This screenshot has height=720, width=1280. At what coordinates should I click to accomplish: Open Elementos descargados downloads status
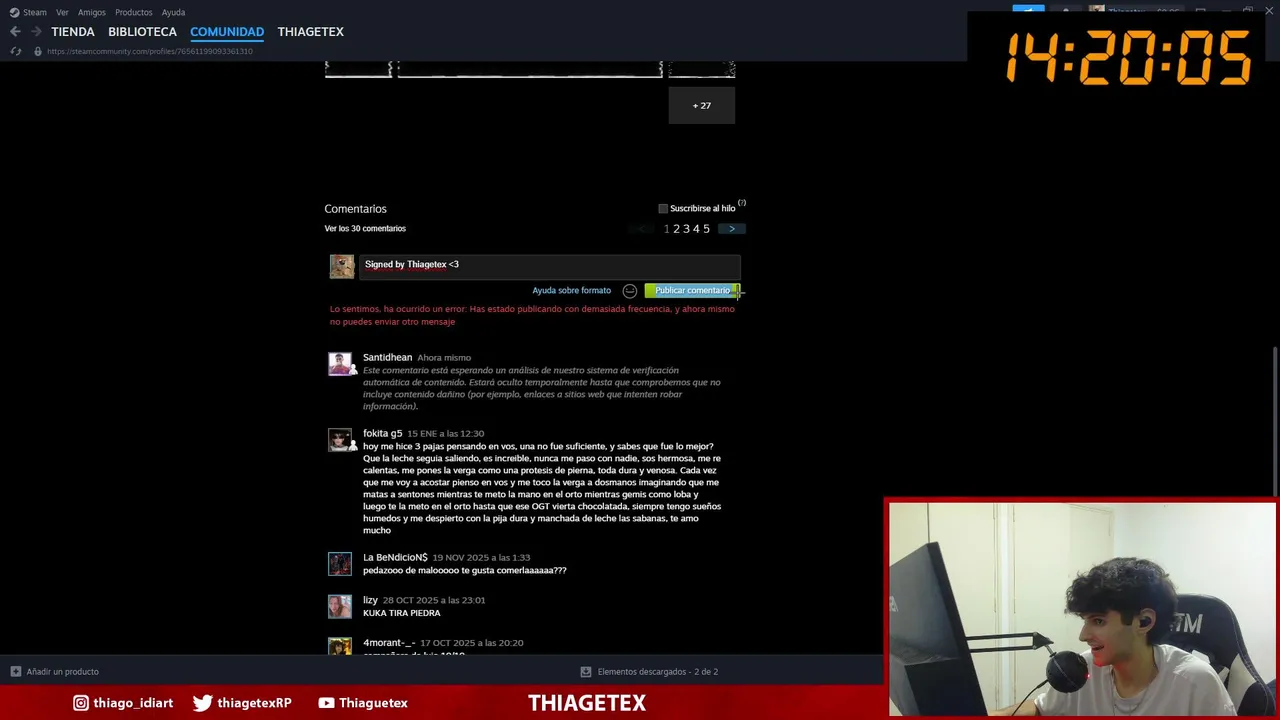click(657, 672)
